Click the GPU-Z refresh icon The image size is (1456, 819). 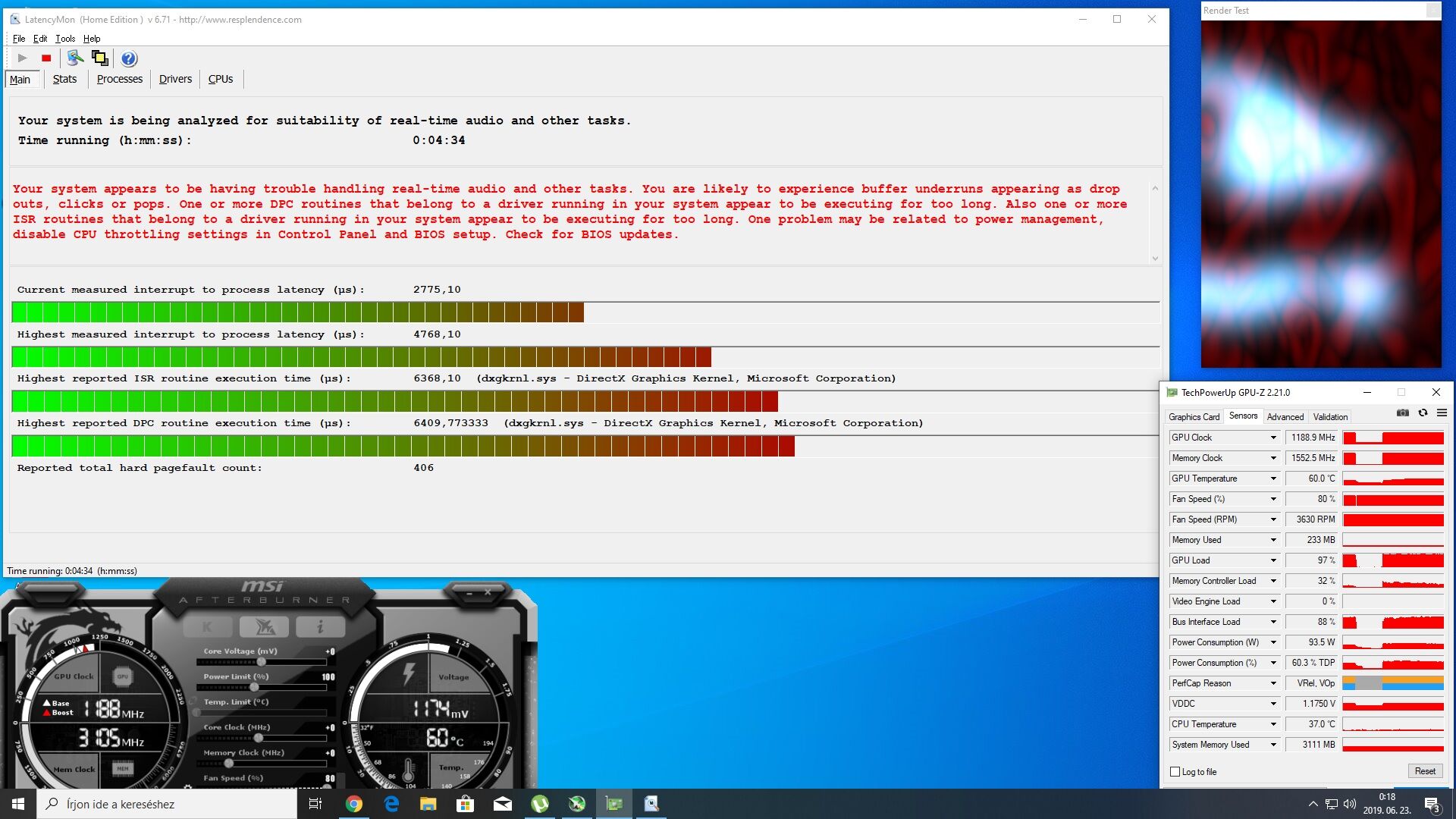pyautogui.click(x=1423, y=413)
